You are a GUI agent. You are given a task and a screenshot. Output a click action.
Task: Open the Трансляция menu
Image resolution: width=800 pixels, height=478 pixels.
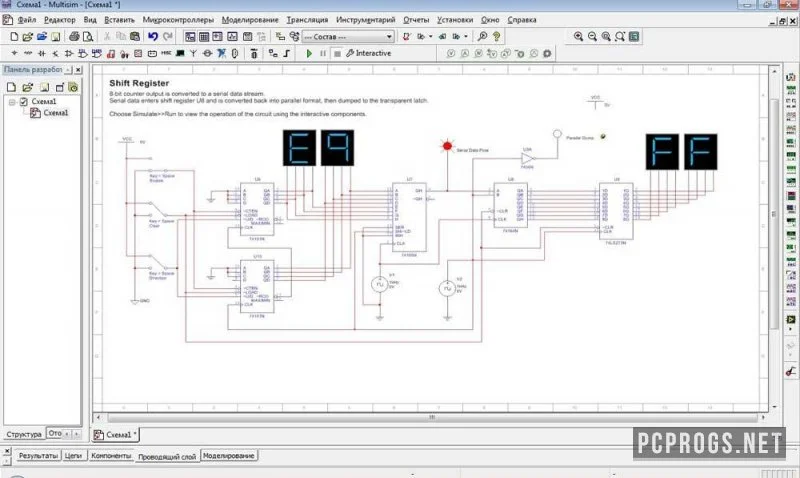click(307, 20)
